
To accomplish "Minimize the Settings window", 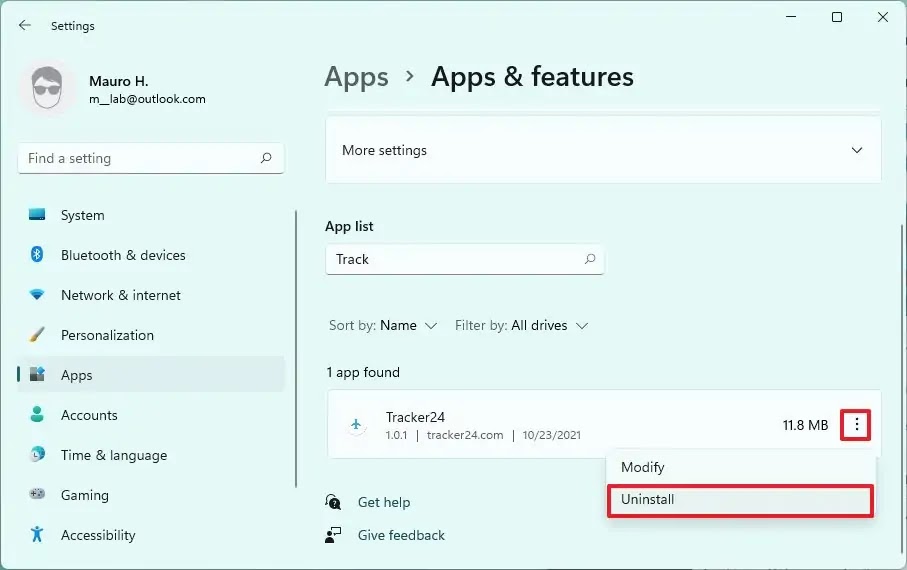I will [x=791, y=17].
